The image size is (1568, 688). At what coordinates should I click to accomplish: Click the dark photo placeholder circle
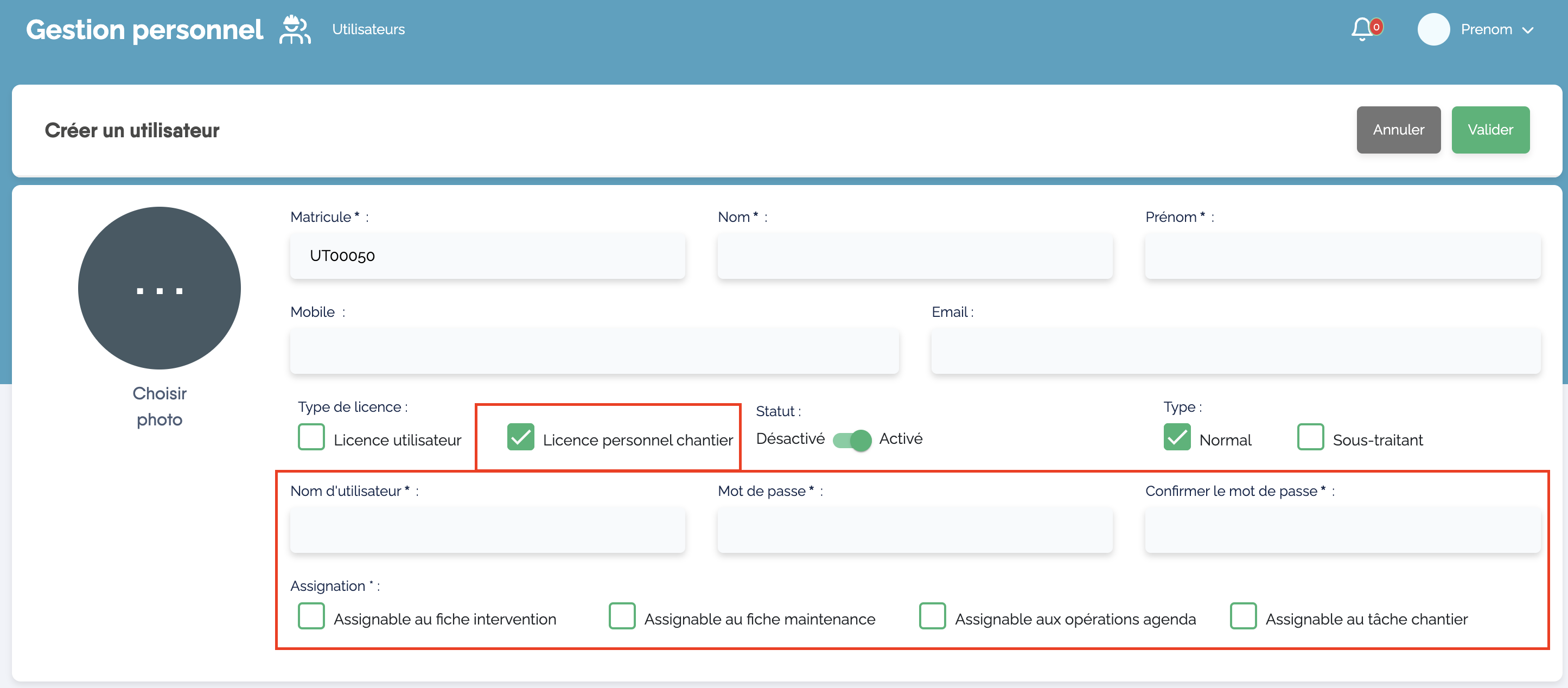click(160, 288)
